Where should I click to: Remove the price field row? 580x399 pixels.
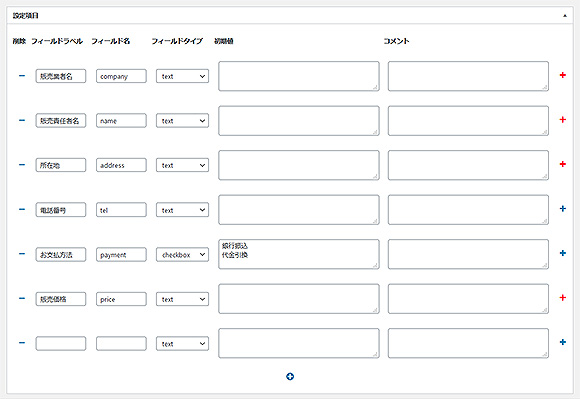(x=22, y=298)
